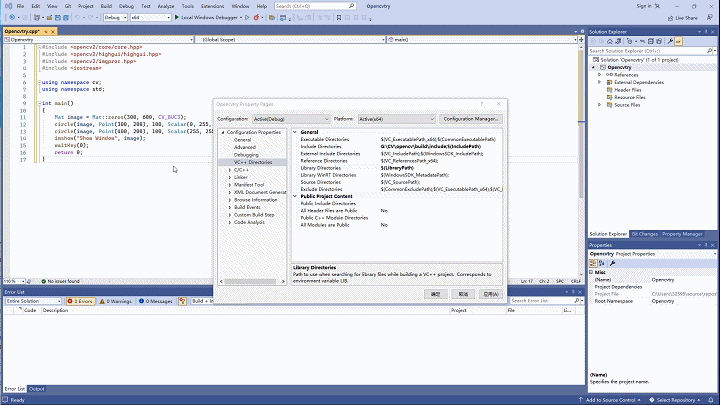Viewport: 720px width, 405px height.
Task: Toggle the 0 Errors filter
Action: pos(80,301)
